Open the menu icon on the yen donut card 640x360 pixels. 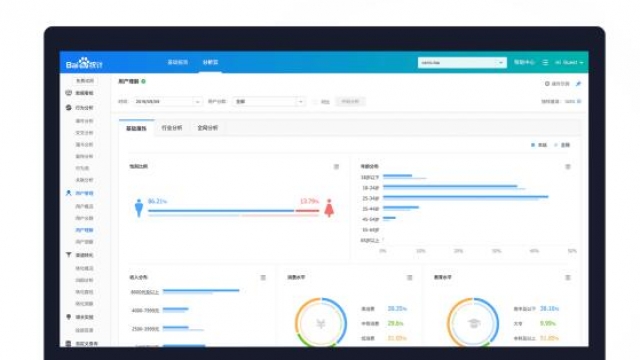(x=409, y=278)
